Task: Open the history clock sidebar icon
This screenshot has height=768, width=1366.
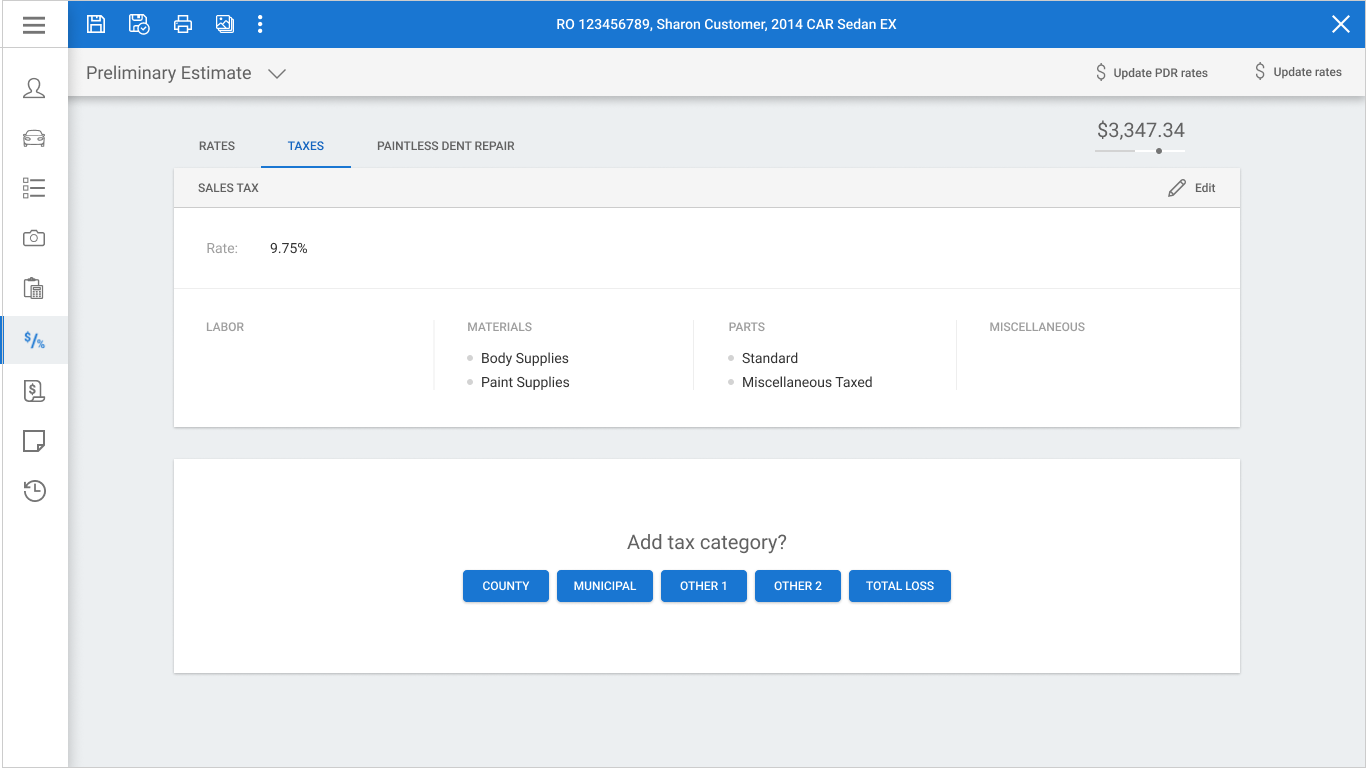Action: [x=34, y=490]
